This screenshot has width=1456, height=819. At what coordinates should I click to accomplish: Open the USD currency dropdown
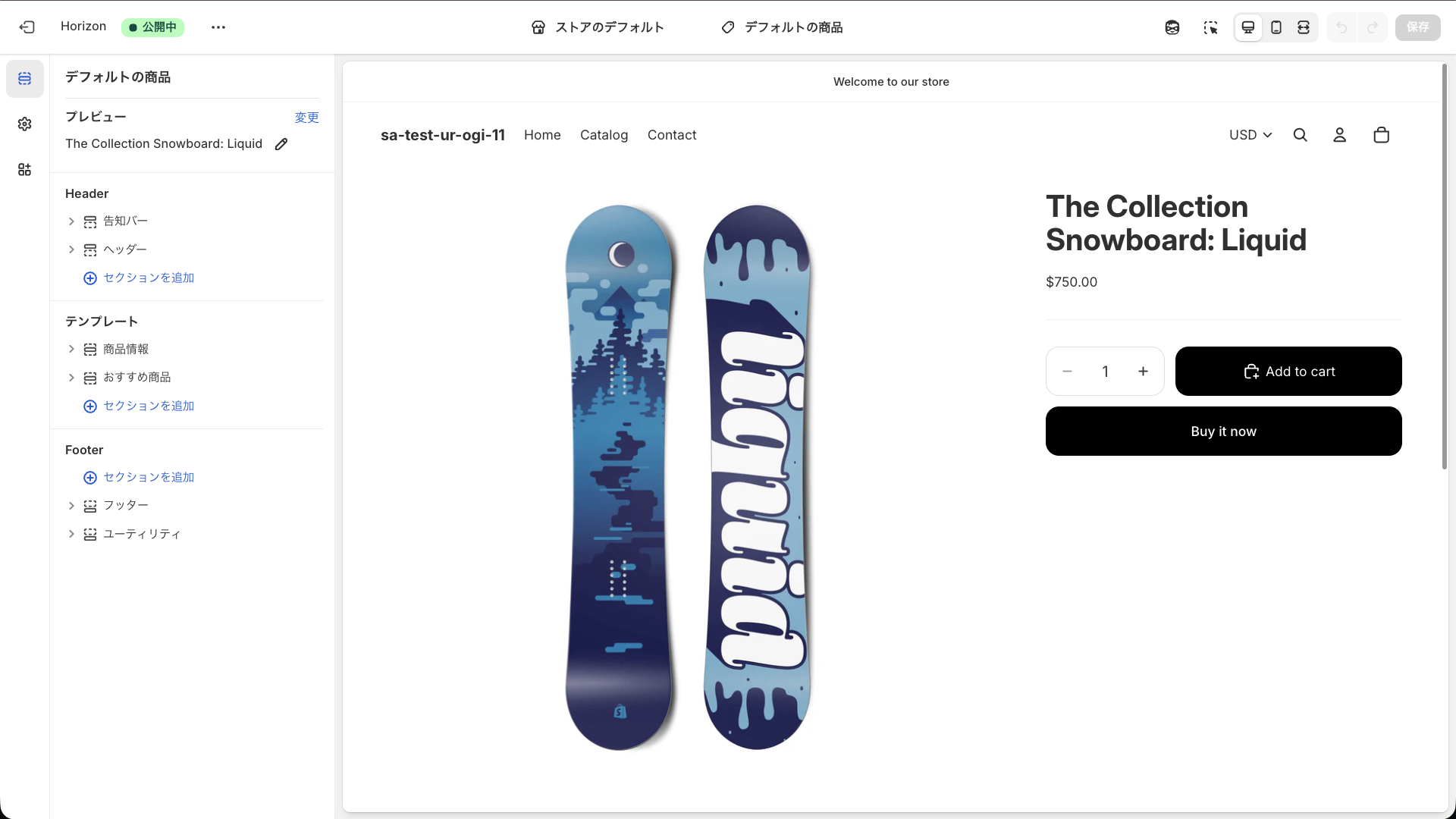coord(1250,135)
